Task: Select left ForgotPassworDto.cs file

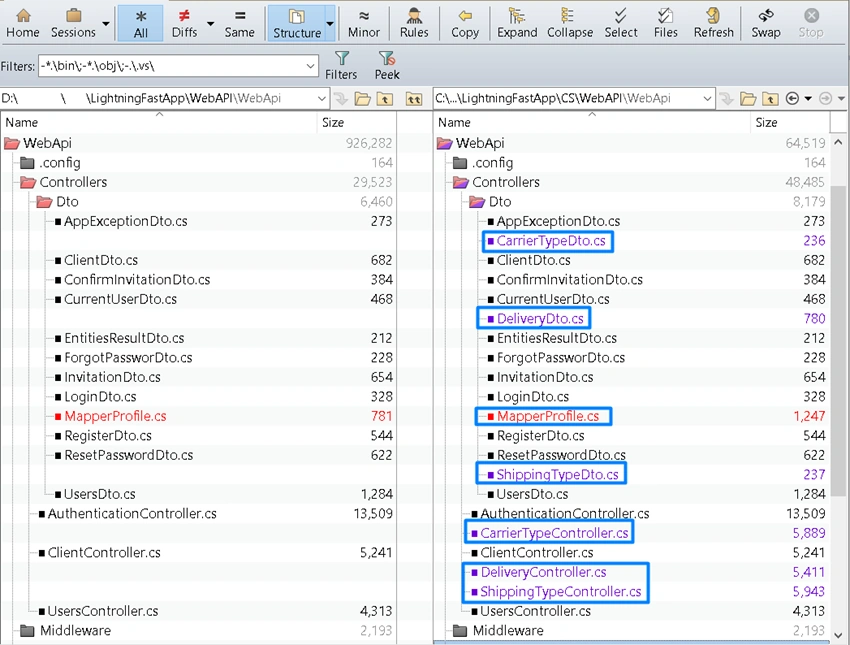Action: 128,358
